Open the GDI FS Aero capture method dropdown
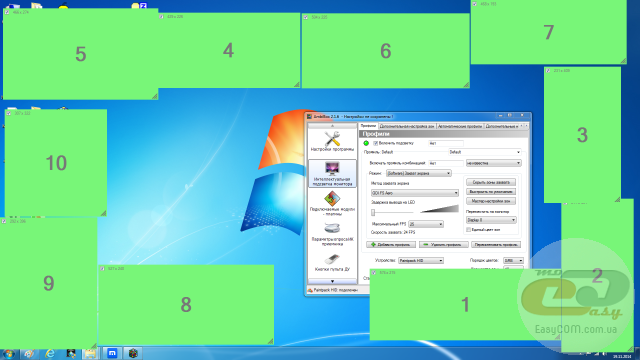Screen dimensions: 640x360 click(x=415, y=193)
